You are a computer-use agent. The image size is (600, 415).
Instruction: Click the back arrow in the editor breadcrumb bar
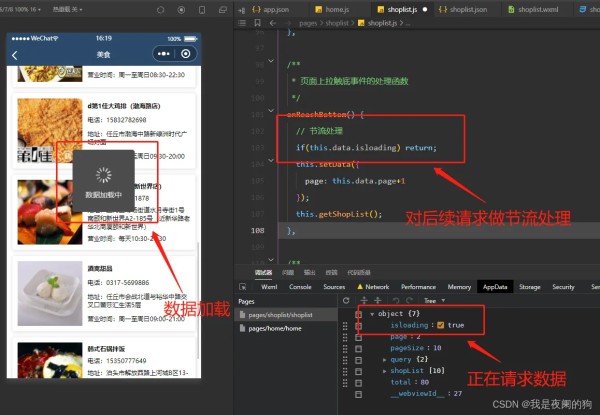coord(272,23)
